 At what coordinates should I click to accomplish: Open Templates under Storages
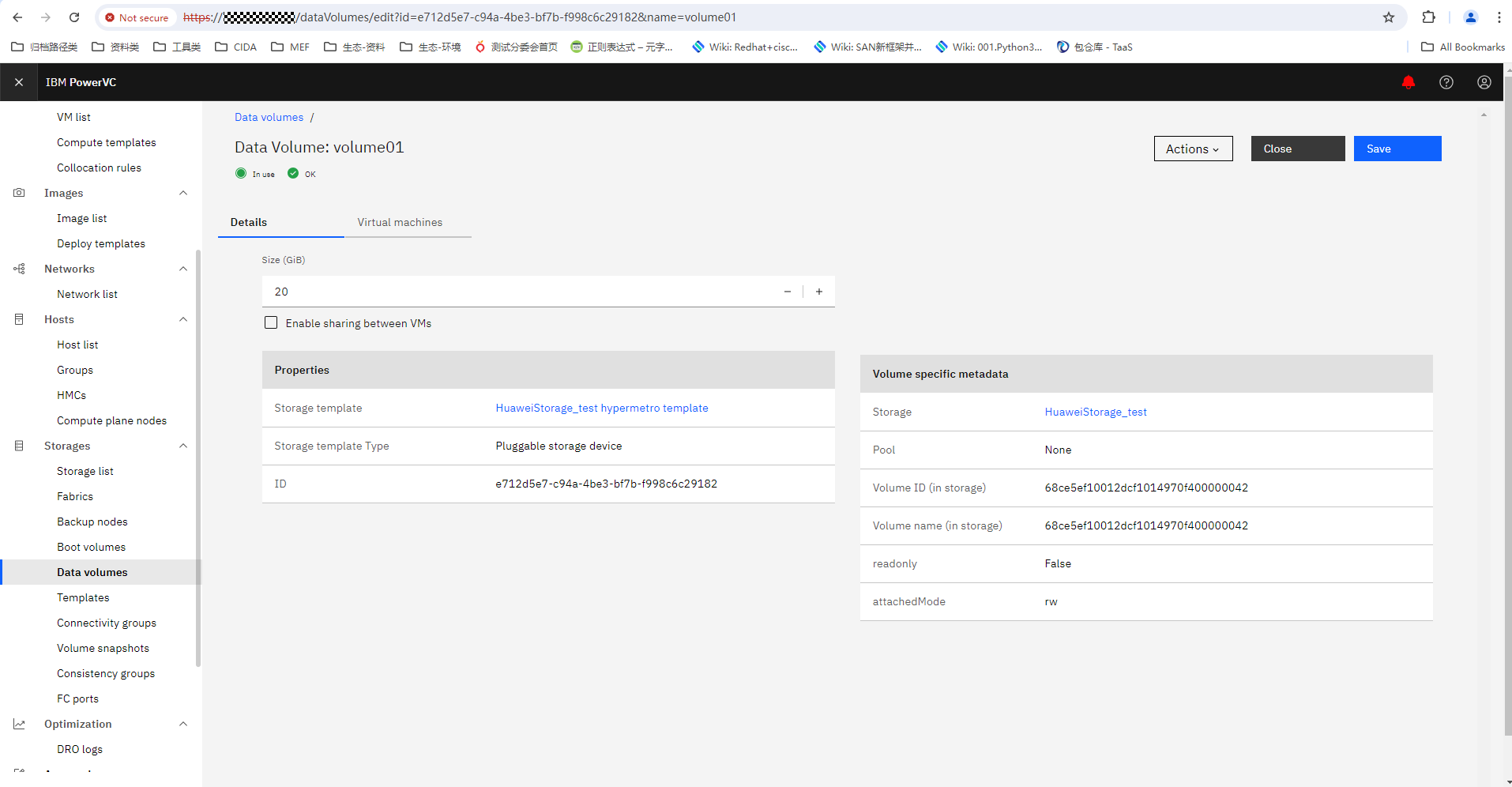pos(83,597)
